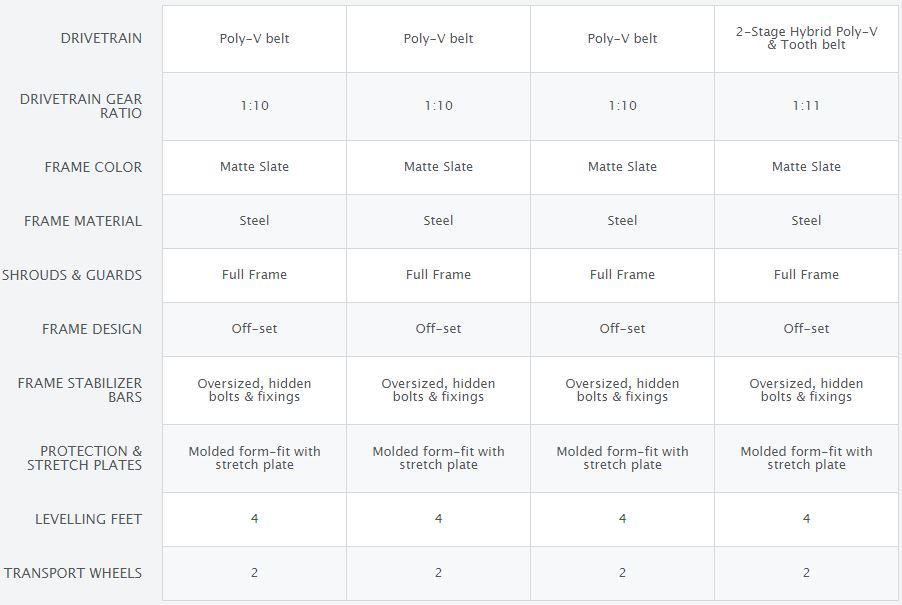
Task: Click the FRAME MATERIAL label
Action: click(x=83, y=221)
